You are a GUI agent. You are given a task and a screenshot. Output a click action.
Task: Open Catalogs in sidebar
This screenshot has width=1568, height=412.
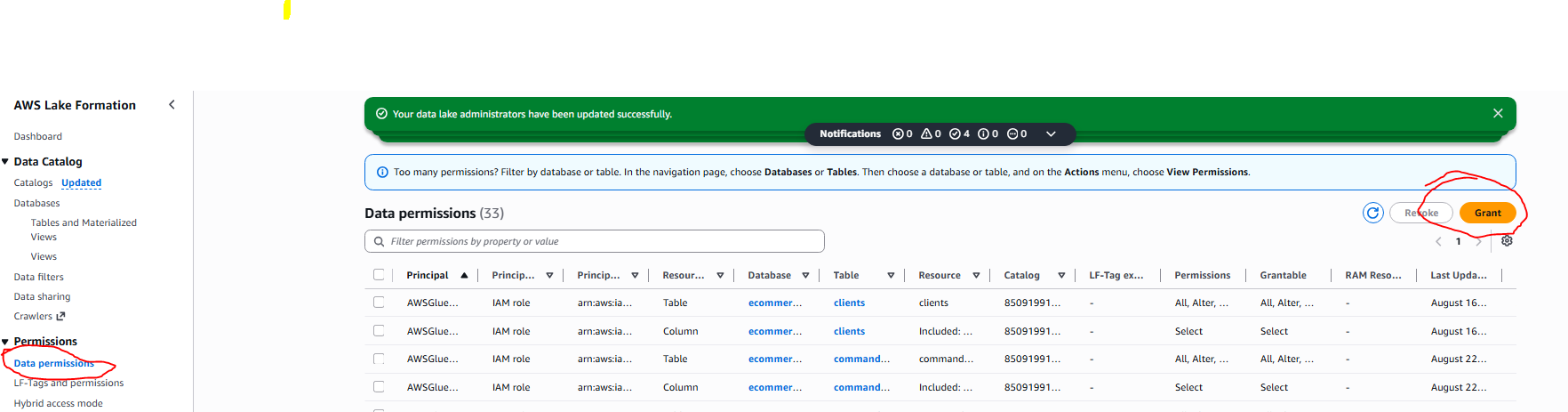[33, 182]
